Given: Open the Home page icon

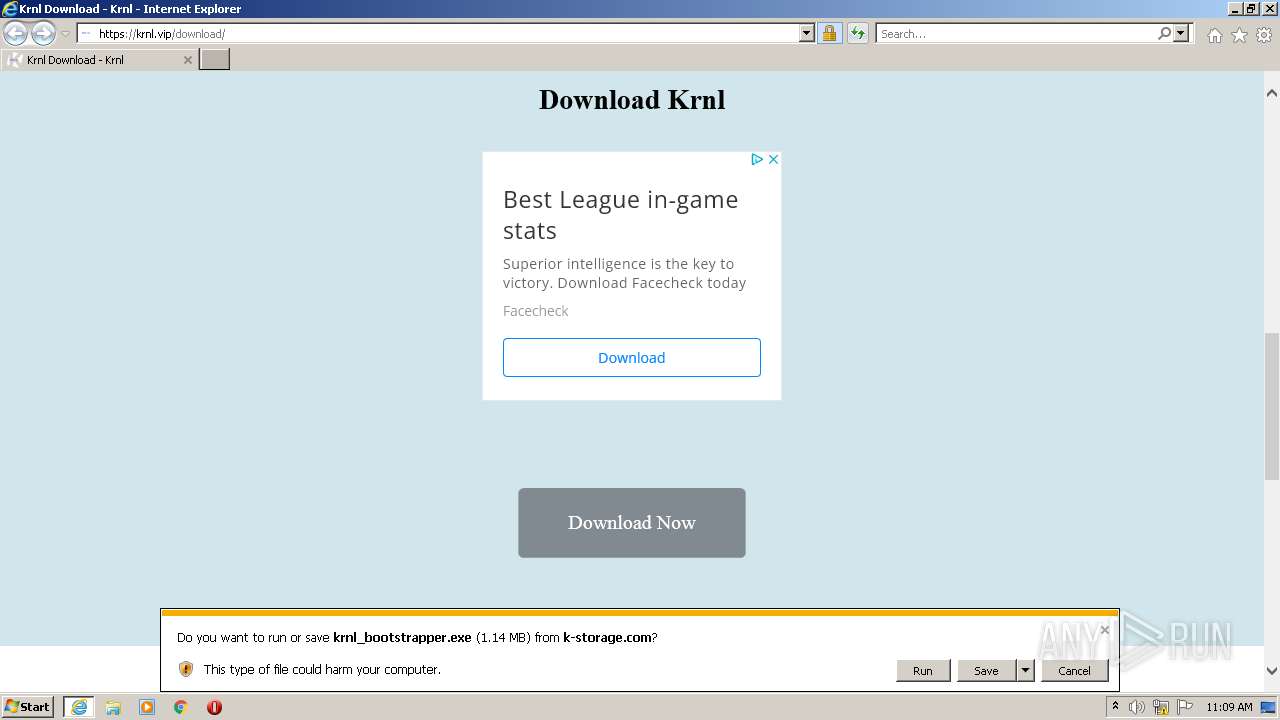Looking at the screenshot, I should point(1214,35).
